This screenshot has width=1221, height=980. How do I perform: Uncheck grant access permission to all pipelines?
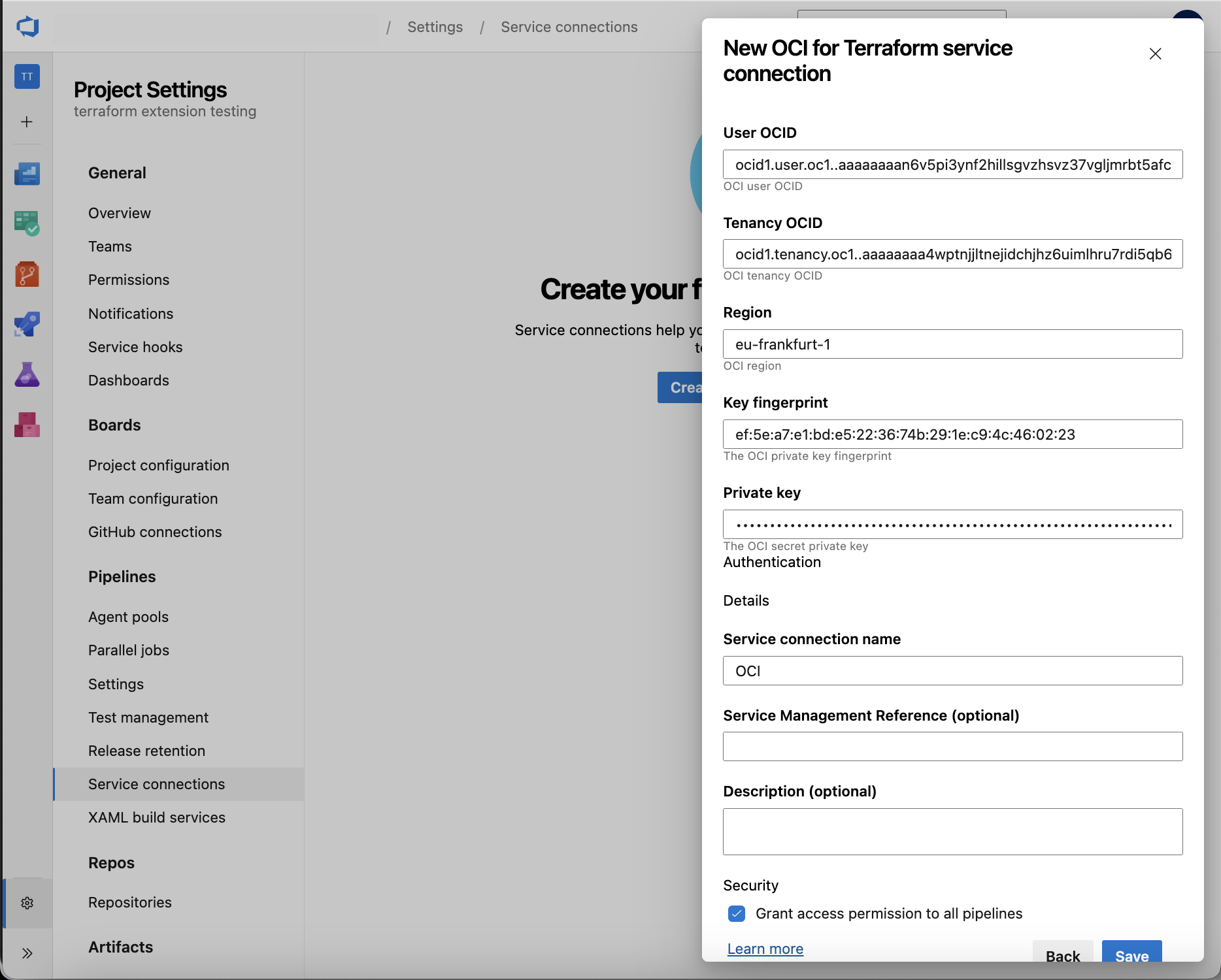tap(737, 913)
